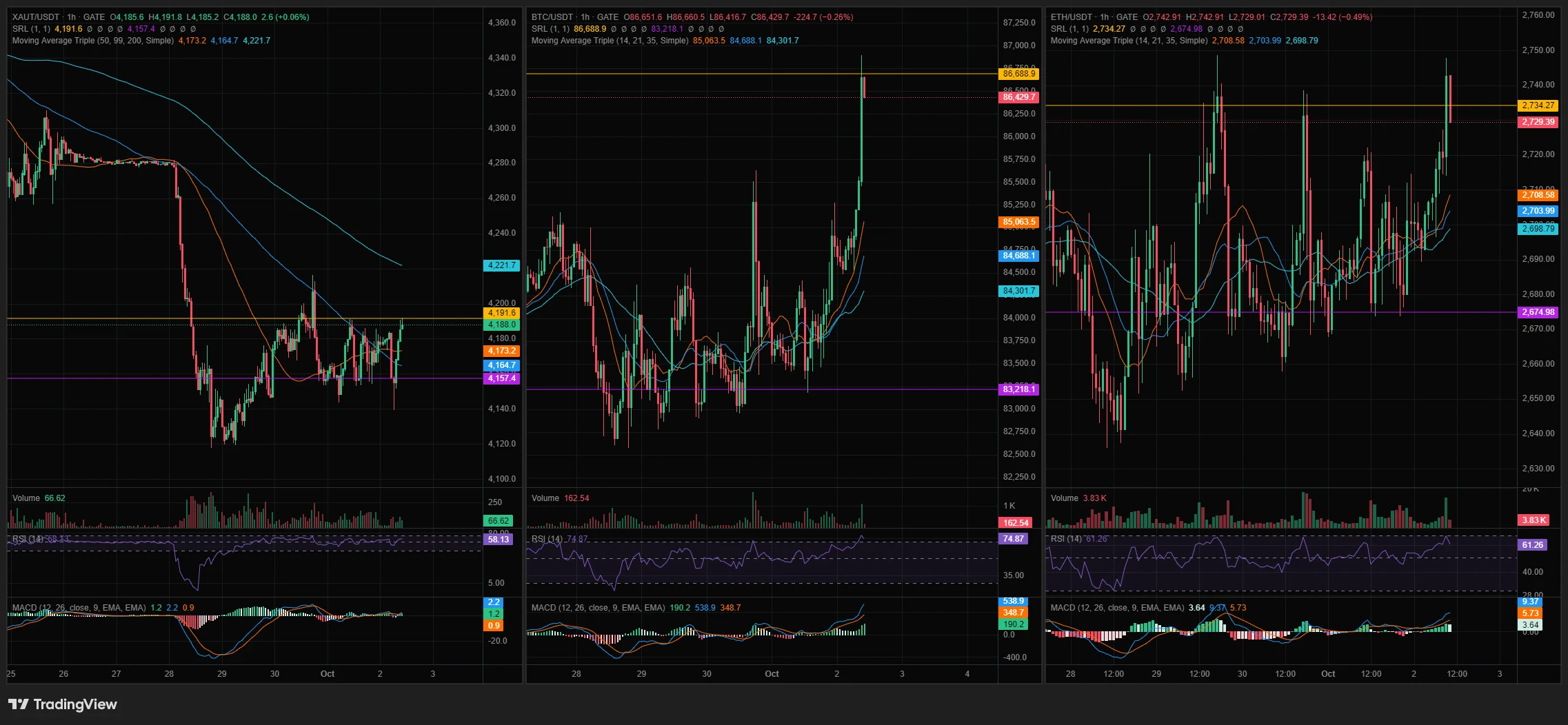
Task: Click the RSI (14) 74.87 legend label
Action: coord(559,539)
